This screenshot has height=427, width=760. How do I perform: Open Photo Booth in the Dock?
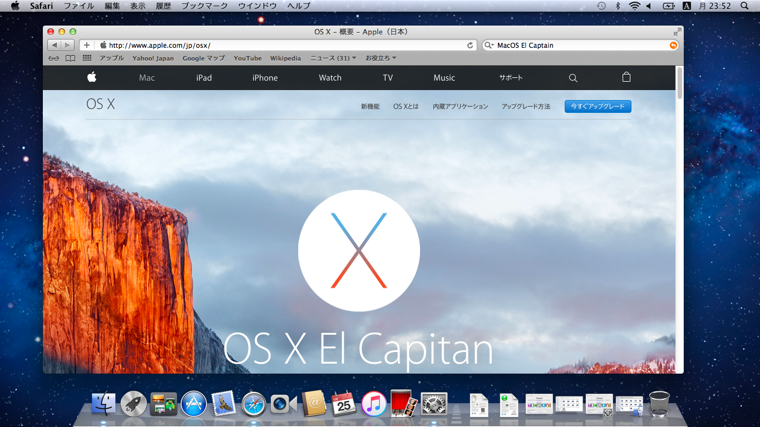(403, 403)
